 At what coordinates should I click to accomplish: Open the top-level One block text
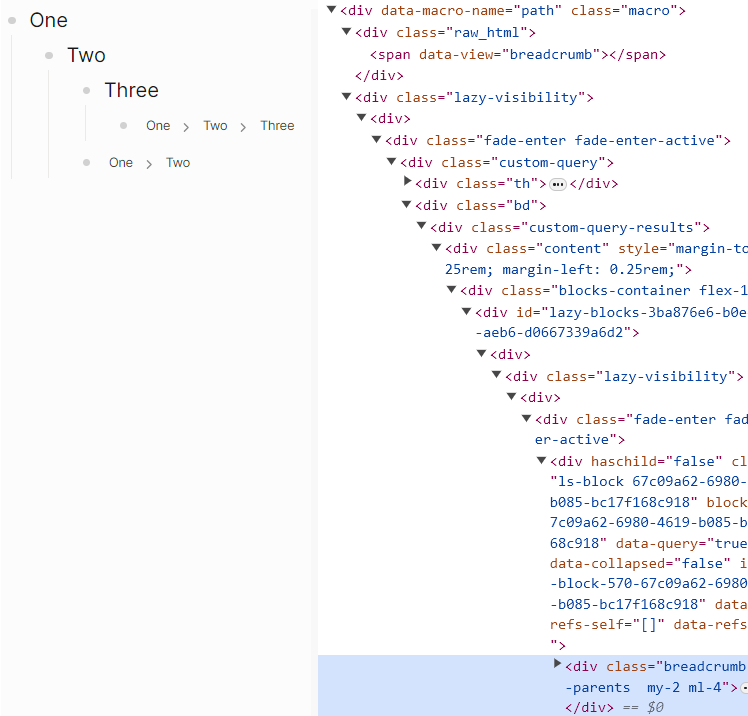pyautogui.click(x=49, y=21)
